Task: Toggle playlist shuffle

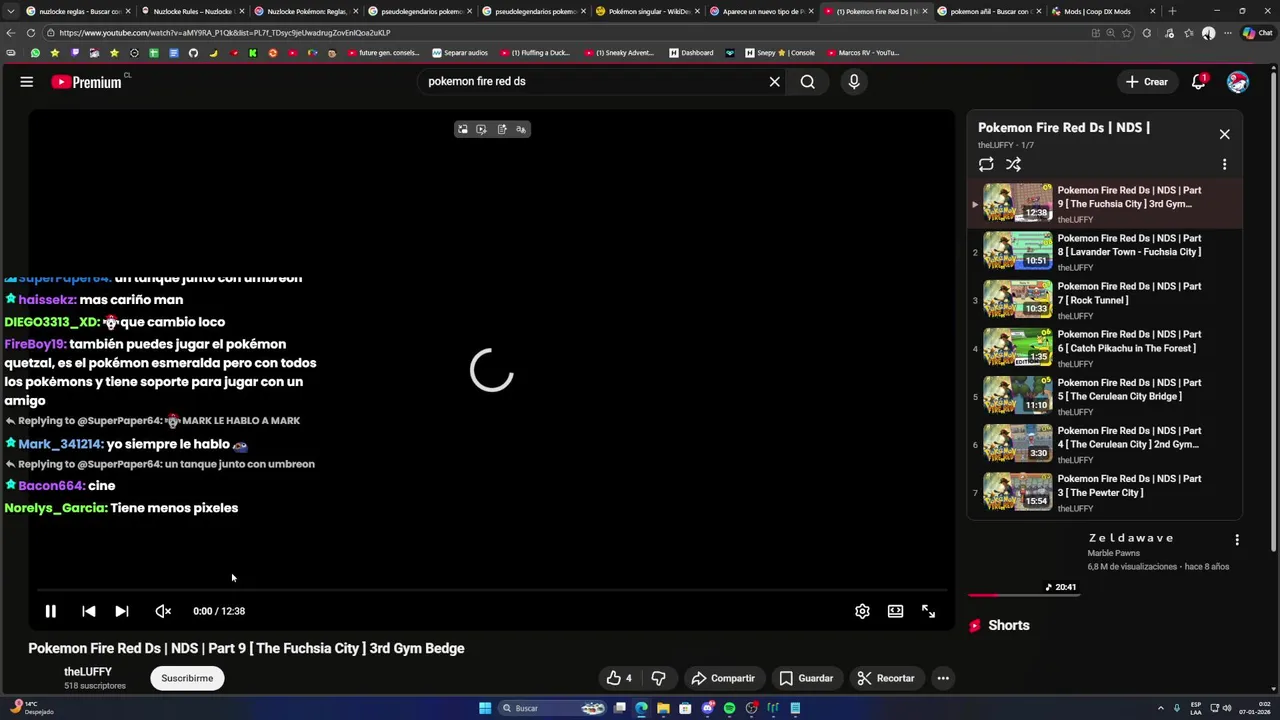Action: [1013, 164]
